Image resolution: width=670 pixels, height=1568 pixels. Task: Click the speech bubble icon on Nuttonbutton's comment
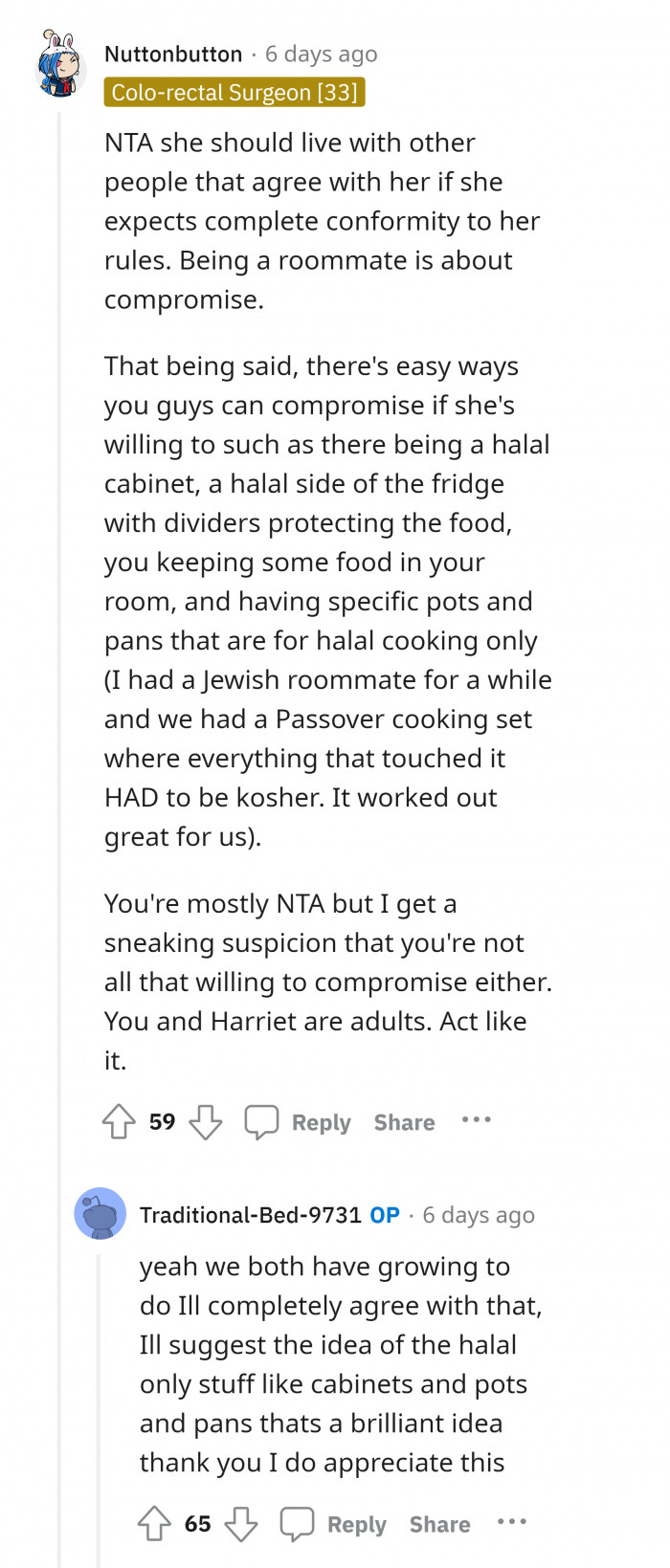point(262,1119)
